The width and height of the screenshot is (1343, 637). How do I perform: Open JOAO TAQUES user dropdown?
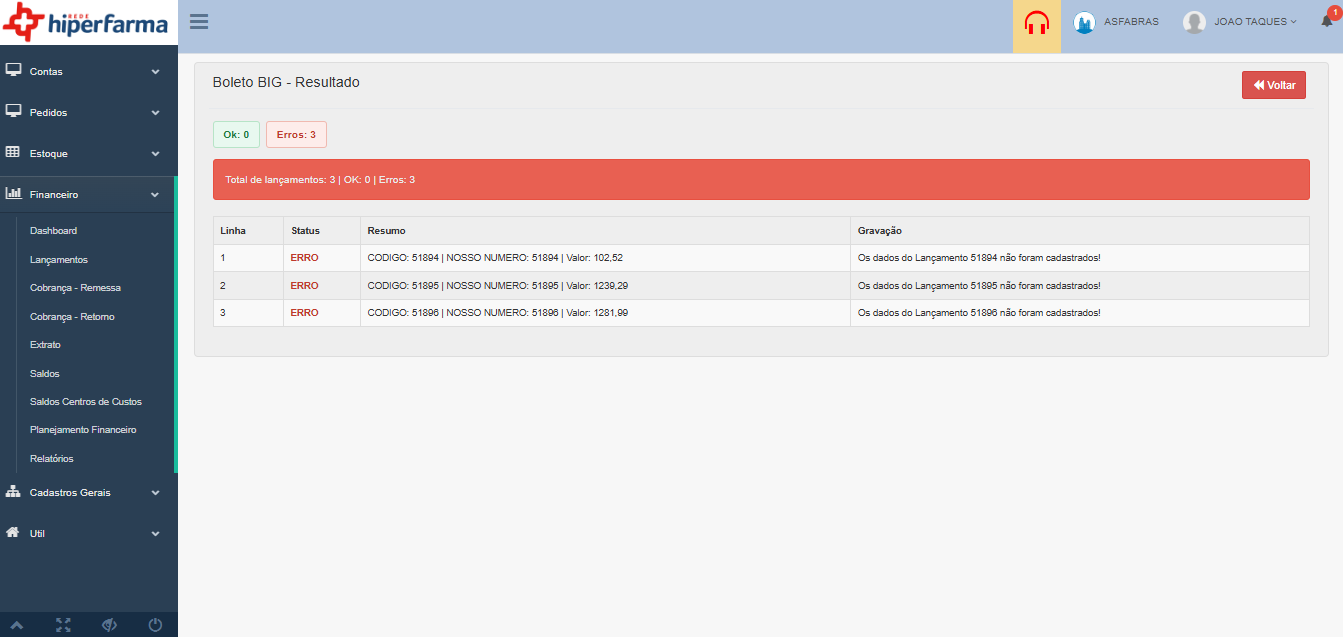[1240, 22]
